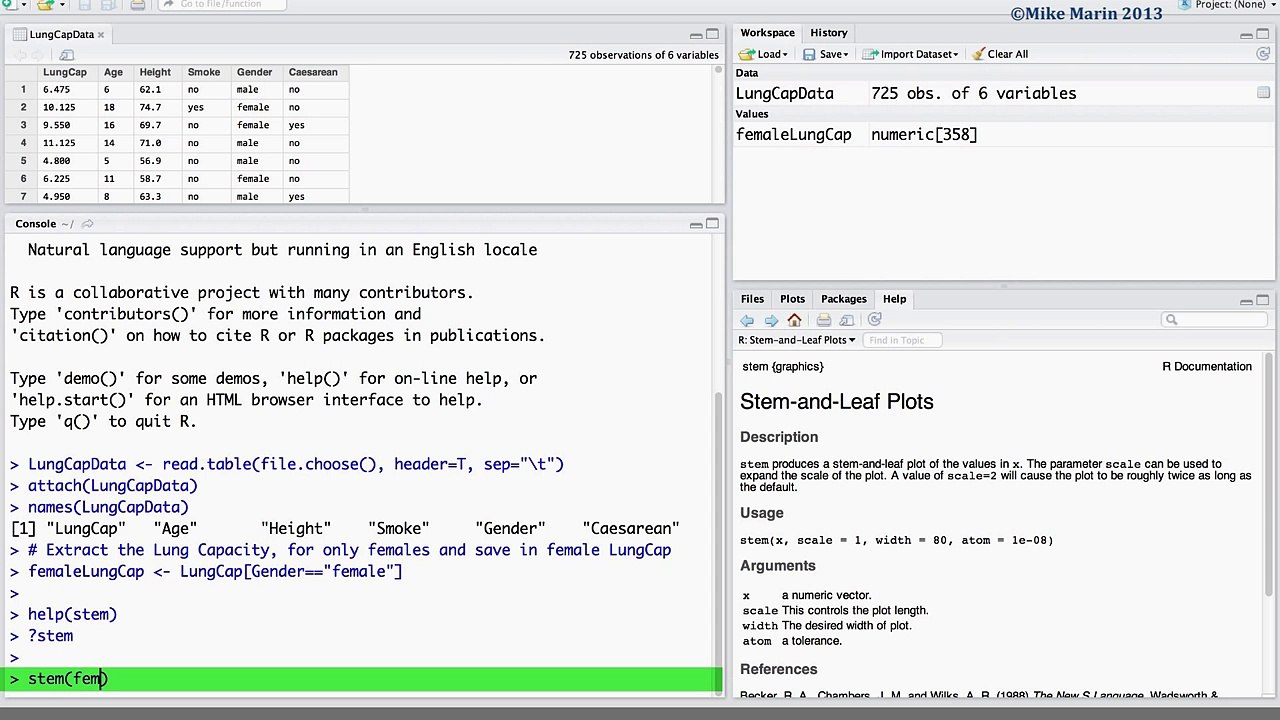Screen dimensions: 1280x720
Task: Switch to the Files tab
Action: (752, 299)
